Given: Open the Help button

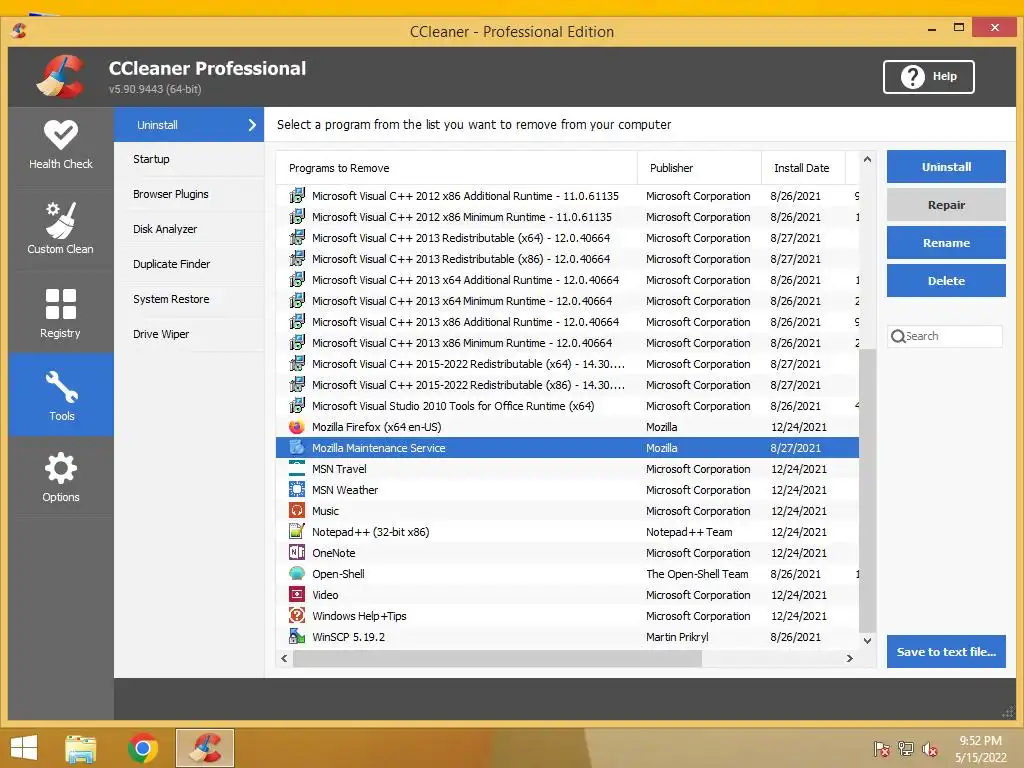Looking at the screenshot, I should pyautogui.click(x=929, y=76).
